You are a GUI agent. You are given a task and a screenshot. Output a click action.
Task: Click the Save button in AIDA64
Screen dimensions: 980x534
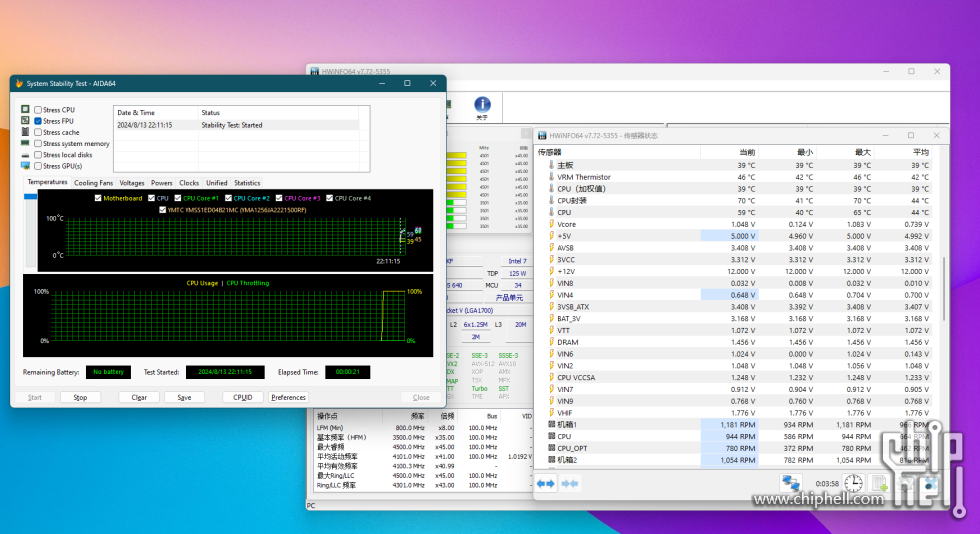pos(184,397)
